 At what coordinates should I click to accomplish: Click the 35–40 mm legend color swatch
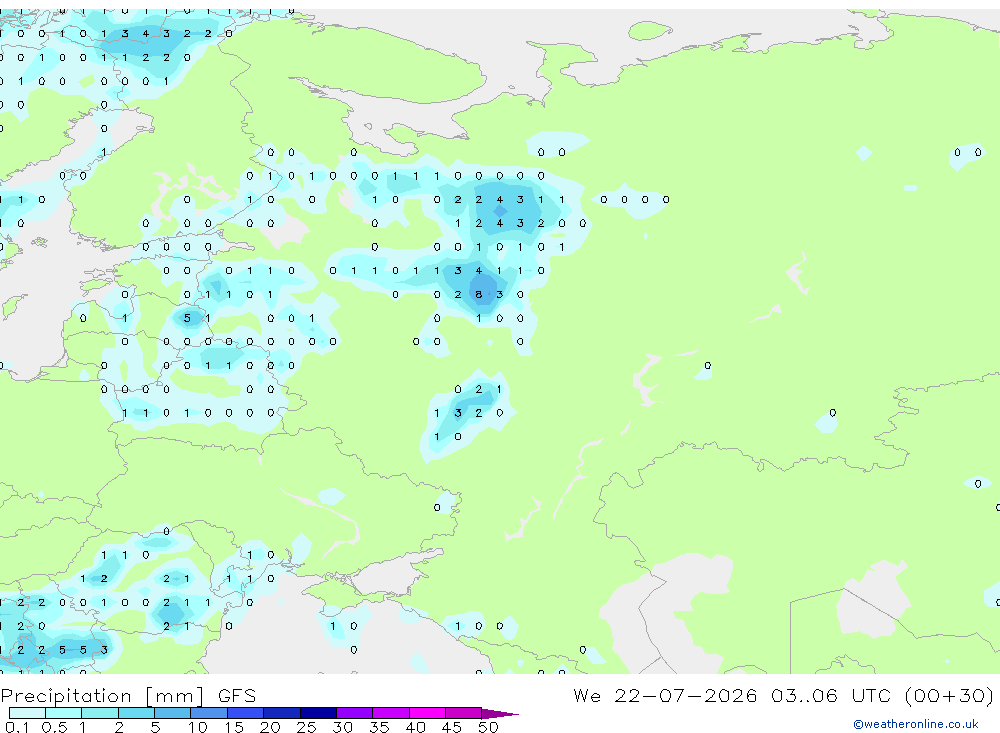pos(390,713)
